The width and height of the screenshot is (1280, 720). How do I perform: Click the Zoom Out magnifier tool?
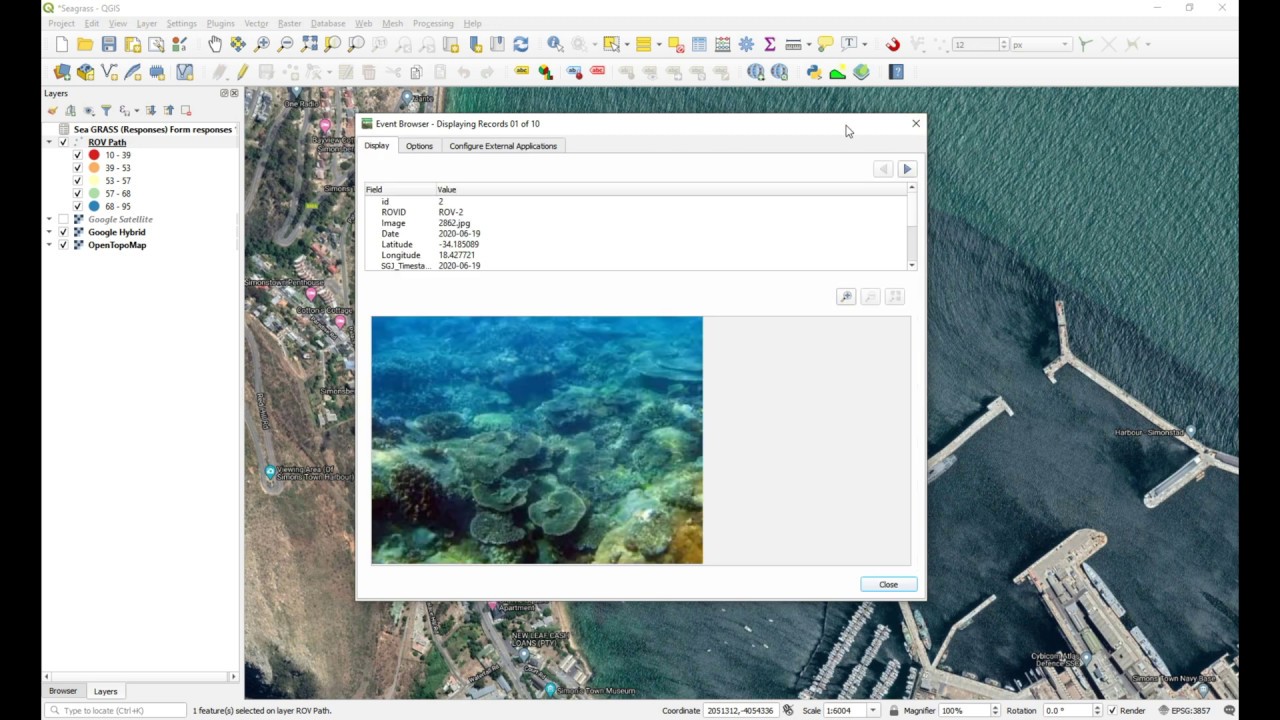tap(285, 44)
